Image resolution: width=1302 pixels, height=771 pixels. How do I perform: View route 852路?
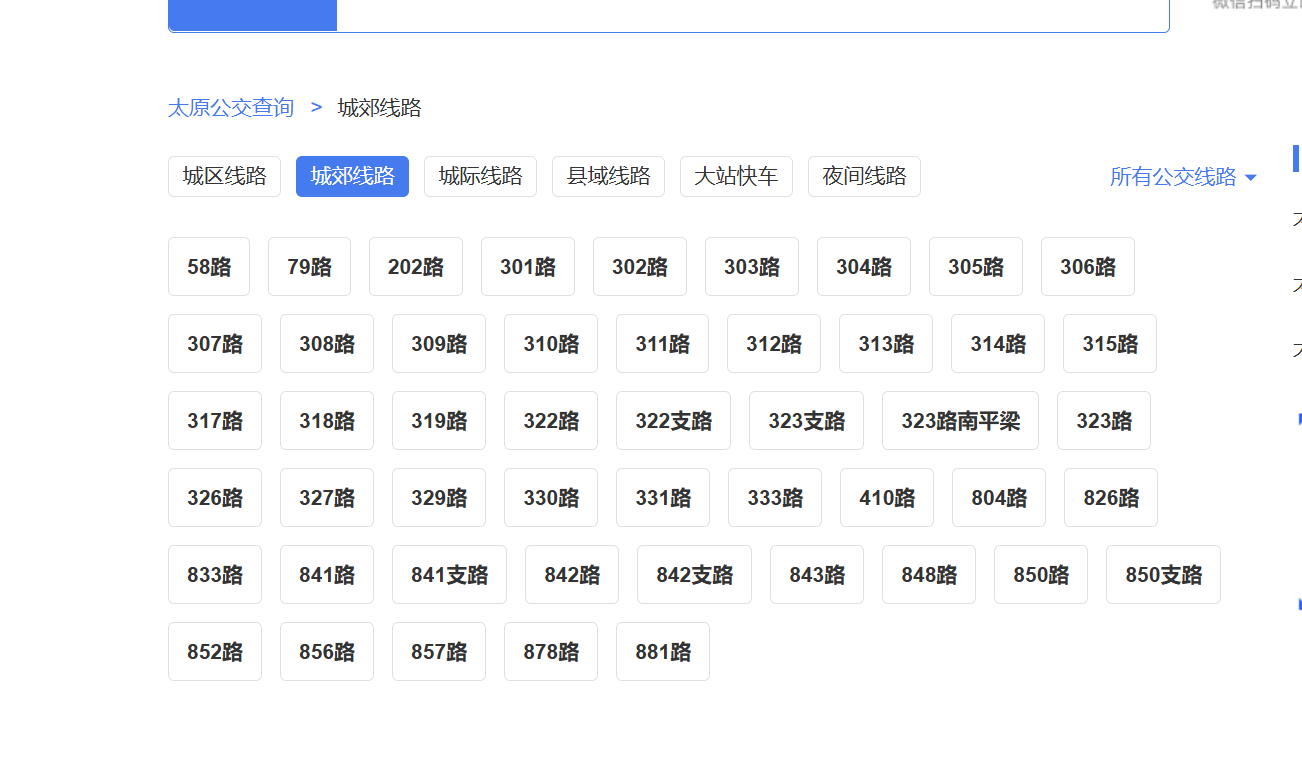point(215,652)
